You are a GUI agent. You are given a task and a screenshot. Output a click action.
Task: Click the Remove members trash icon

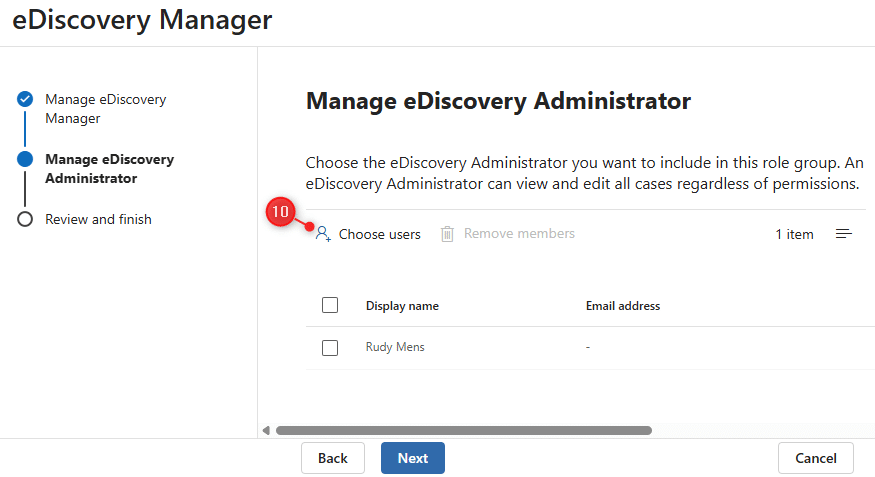(x=448, y=234)
